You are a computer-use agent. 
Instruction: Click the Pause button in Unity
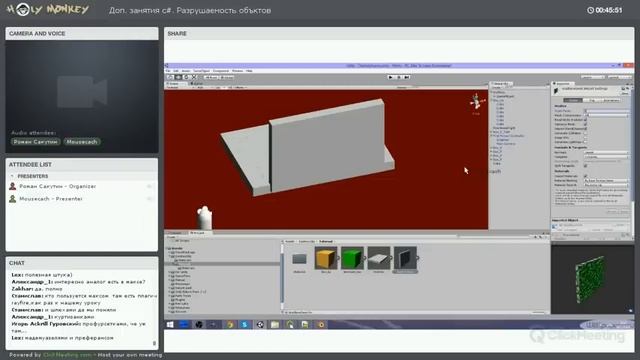click(x=399, y=77)
